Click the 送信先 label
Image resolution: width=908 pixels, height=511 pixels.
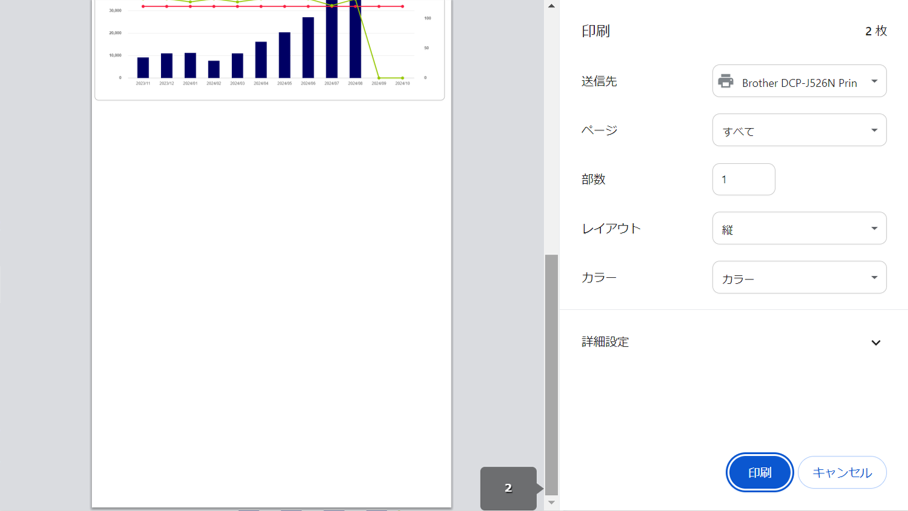pos(599,81)
